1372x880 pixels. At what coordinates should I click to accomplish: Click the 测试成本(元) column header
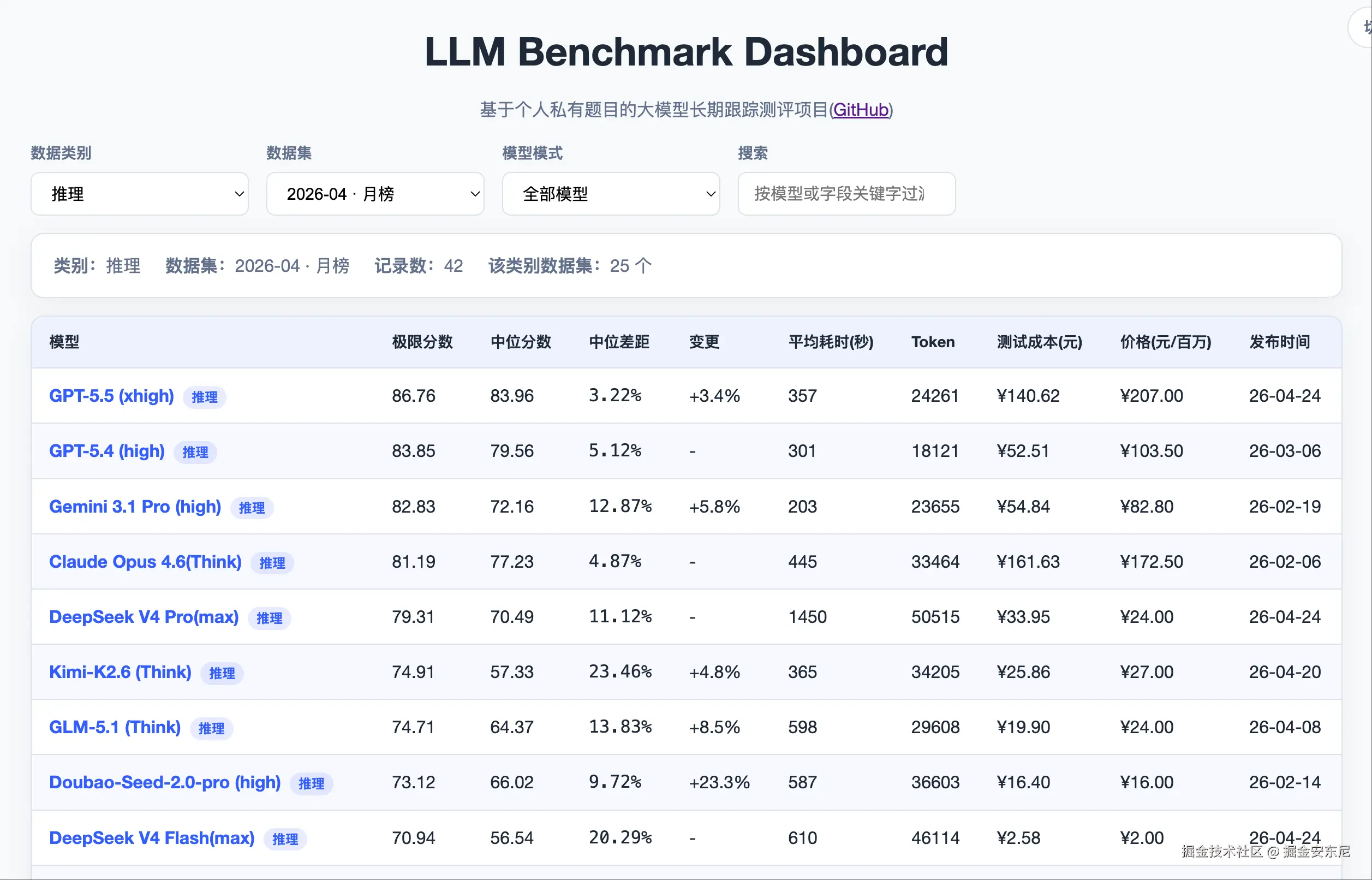coord(1039,342)
